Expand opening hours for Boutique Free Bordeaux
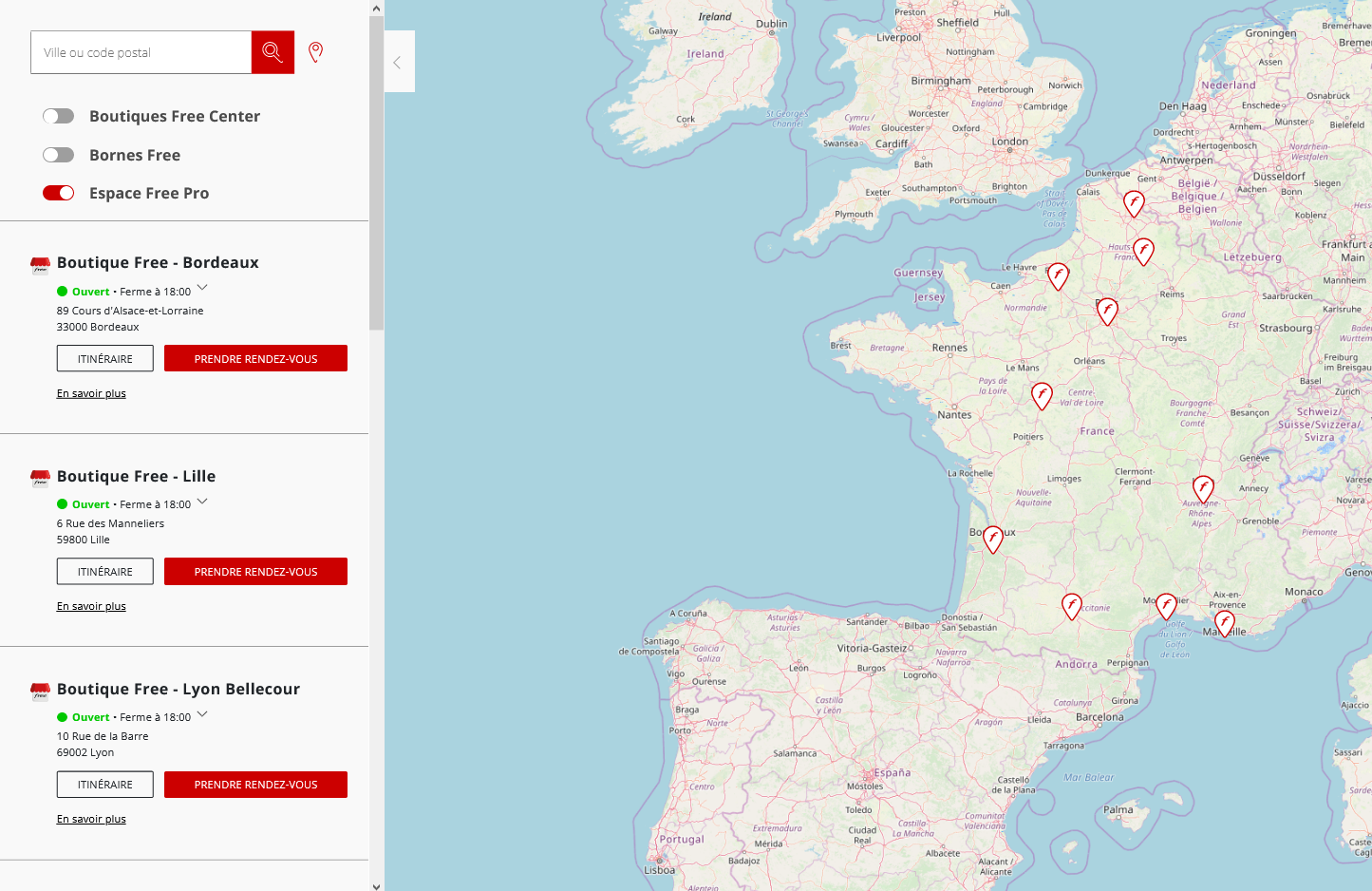Screen dimensions: 1372x891 (x=202, y=288)
